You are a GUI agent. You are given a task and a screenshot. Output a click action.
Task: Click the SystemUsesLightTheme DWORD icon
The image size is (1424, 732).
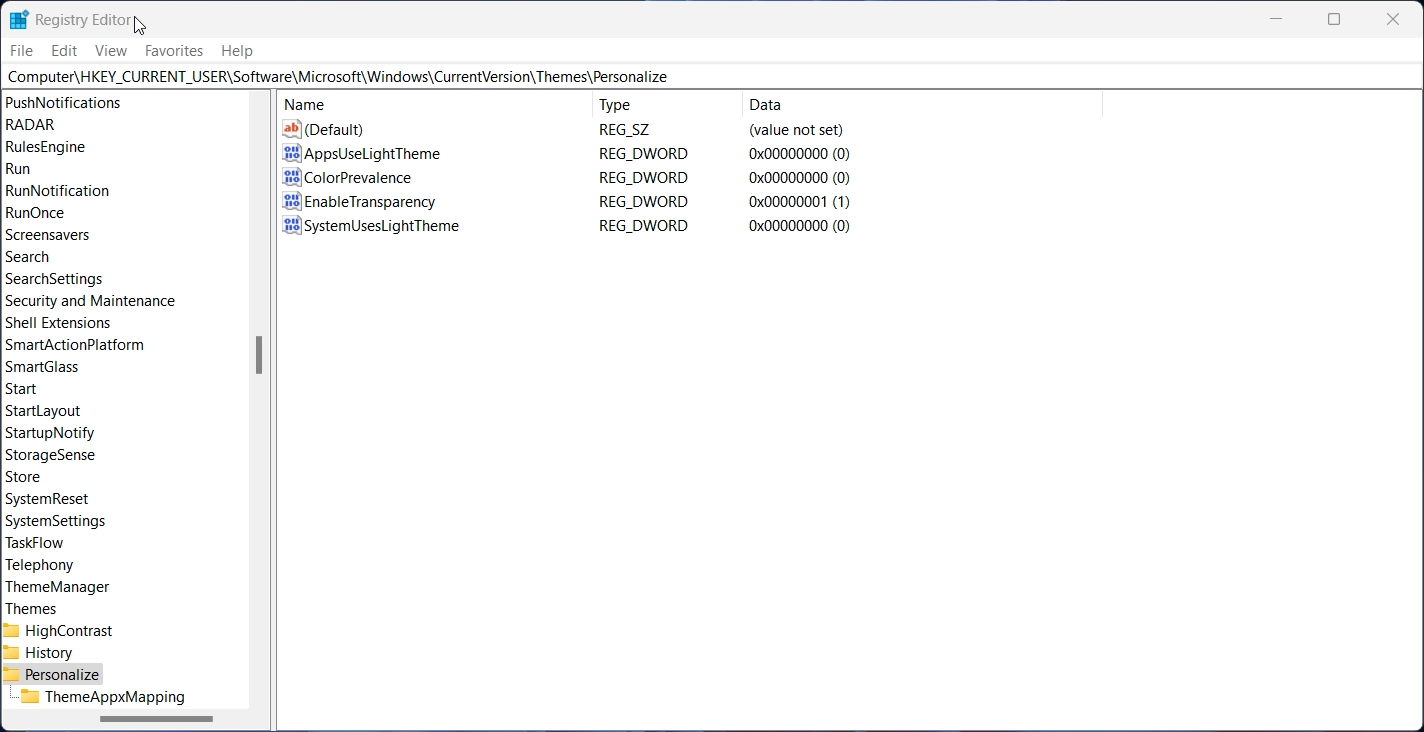(x=292, y=225)
